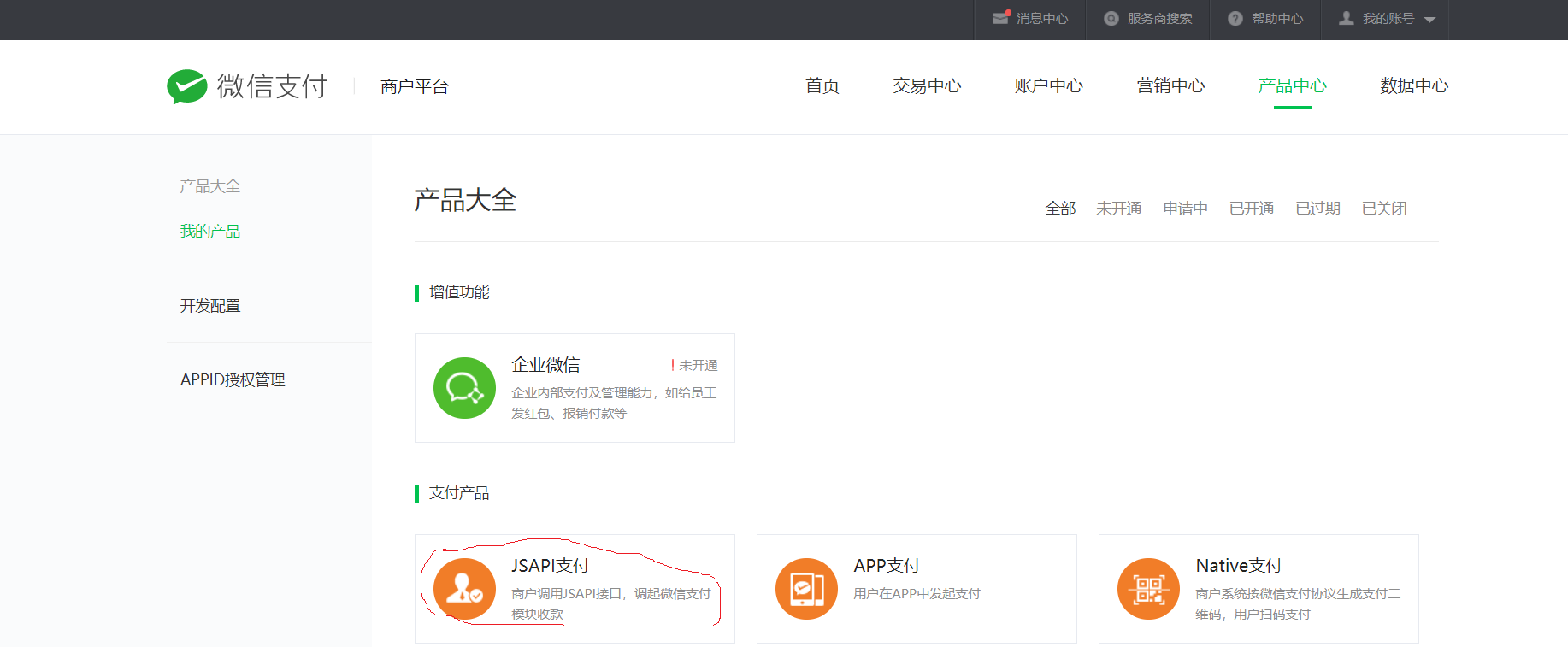Filter products by 已过期
The height and width of the screenshot is (647, 1568).
pyautogui.click(x=1317, y=209)
